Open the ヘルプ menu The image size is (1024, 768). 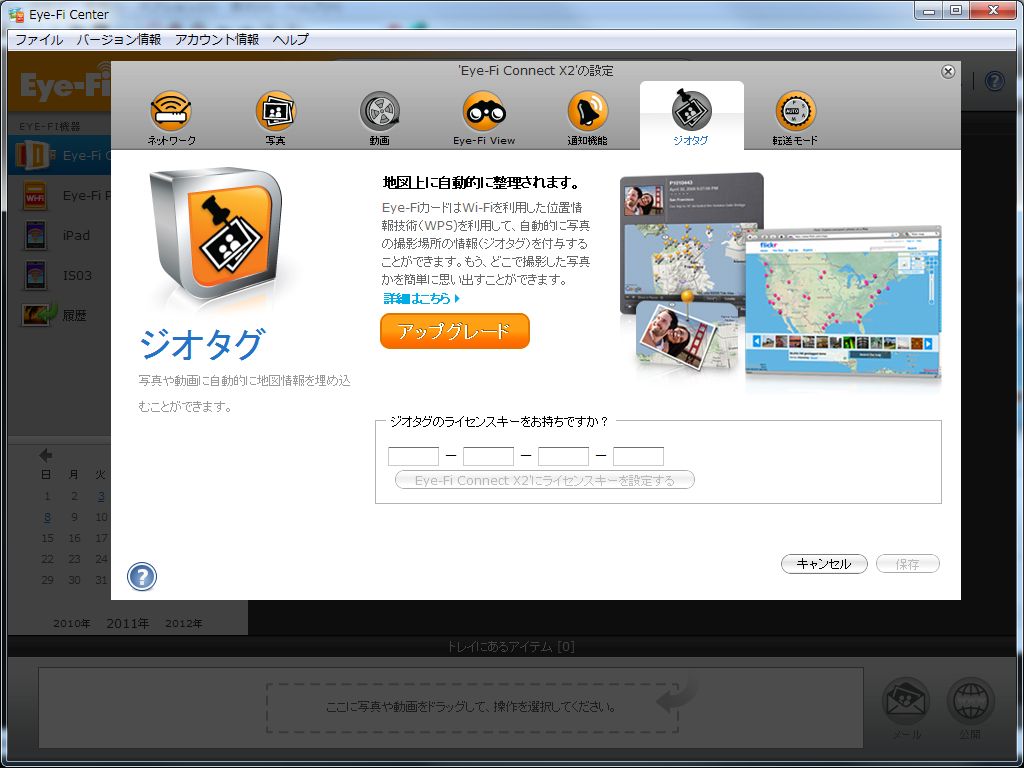point(291,39)
